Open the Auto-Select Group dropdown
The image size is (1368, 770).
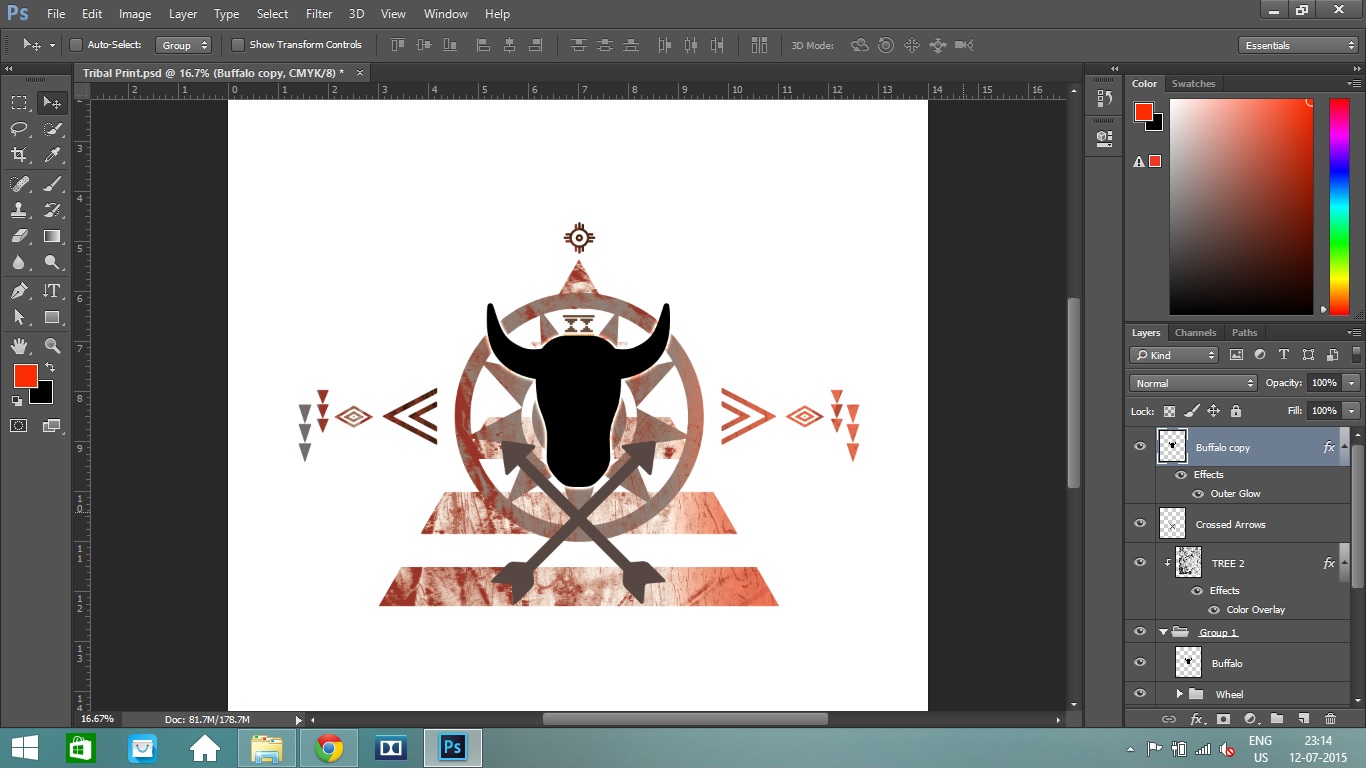[x=184, y=45]
